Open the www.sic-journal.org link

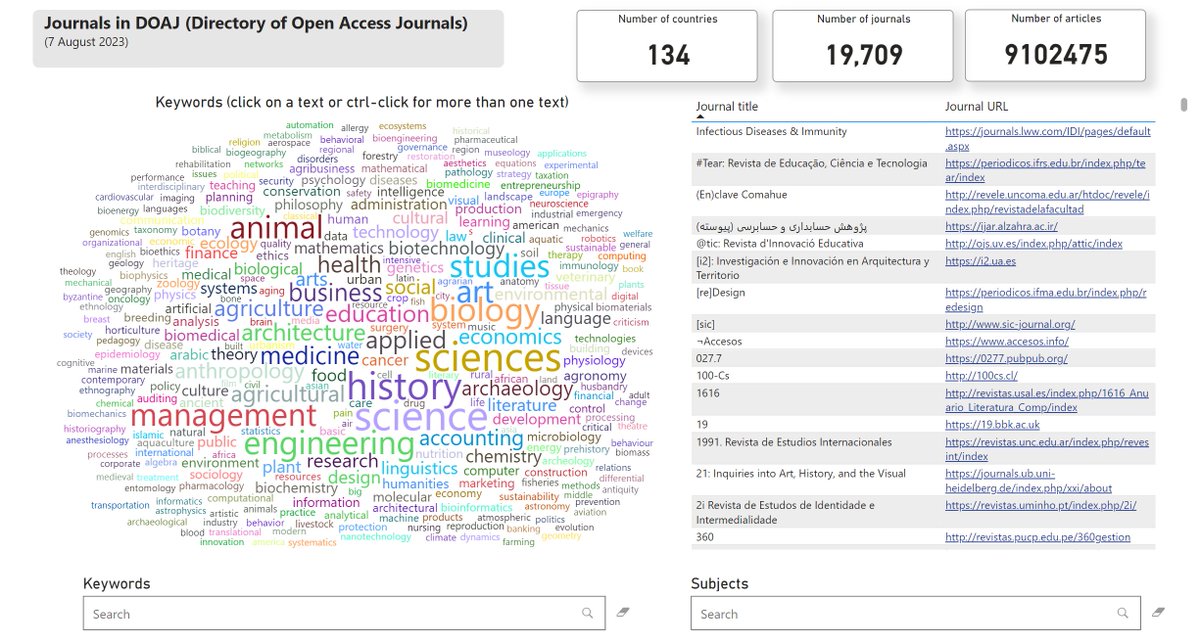(1010, 324)
